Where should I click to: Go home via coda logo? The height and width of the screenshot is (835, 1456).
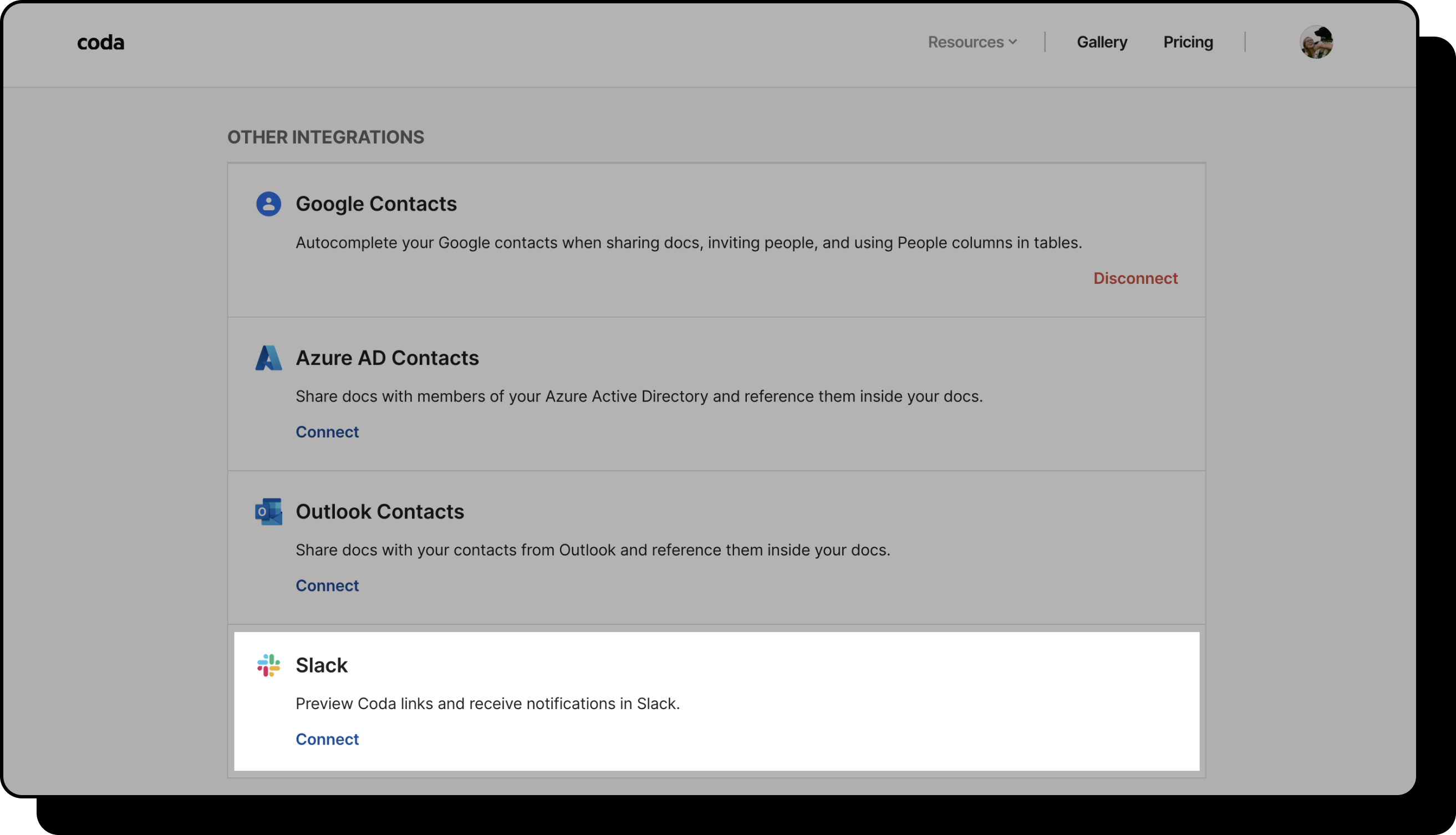click(x=101, y=43)
